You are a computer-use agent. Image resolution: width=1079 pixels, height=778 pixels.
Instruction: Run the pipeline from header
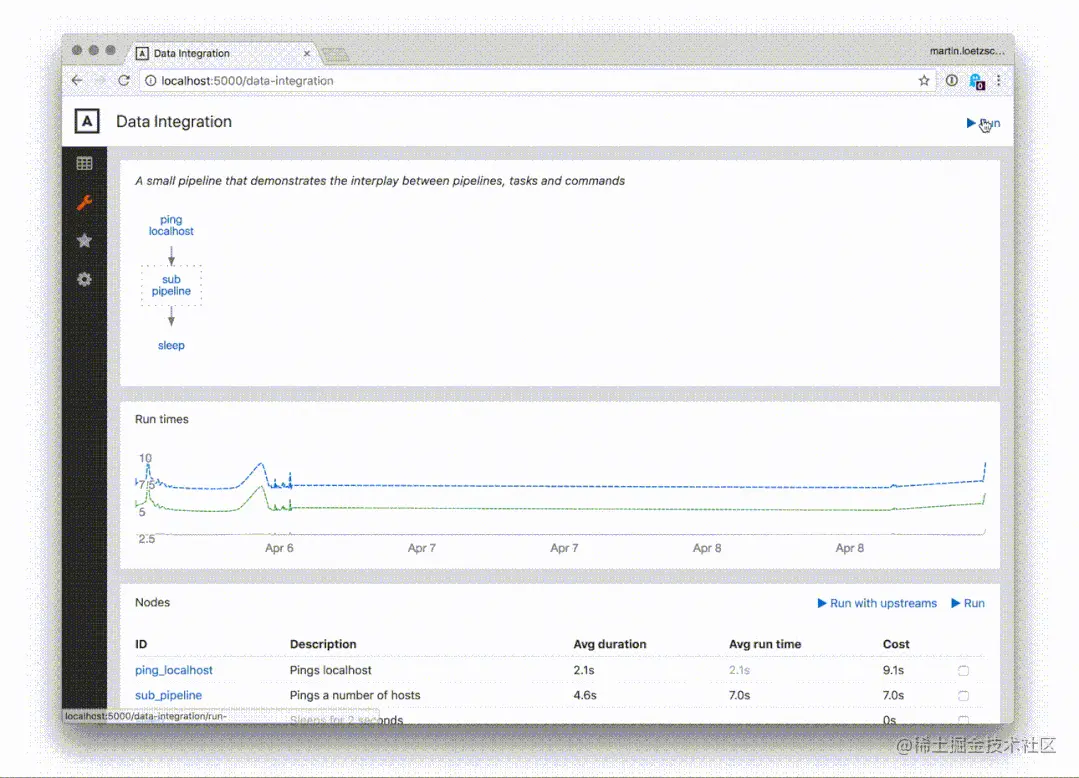point(983,123)
